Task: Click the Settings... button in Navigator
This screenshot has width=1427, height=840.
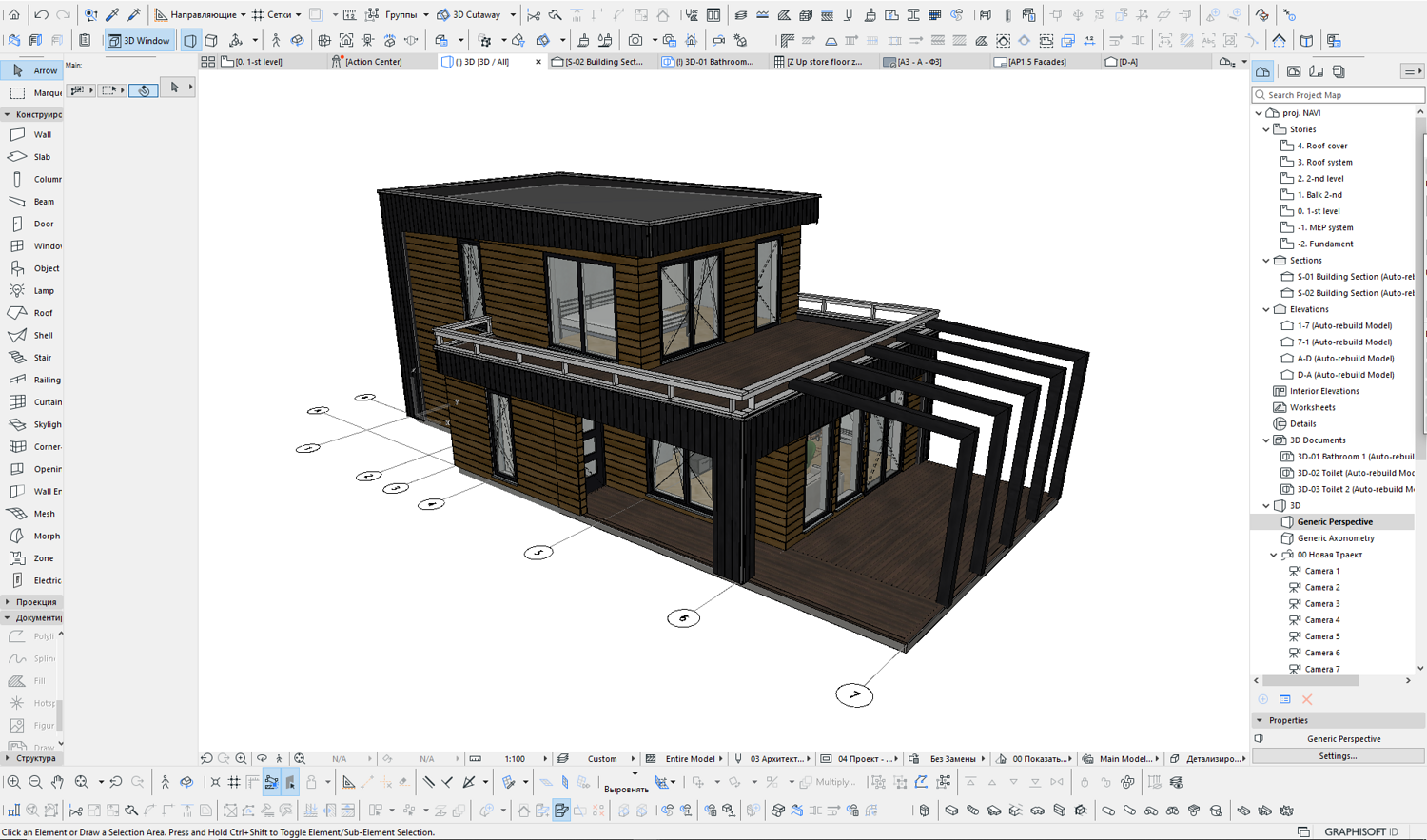Action: pos(1338,756)
